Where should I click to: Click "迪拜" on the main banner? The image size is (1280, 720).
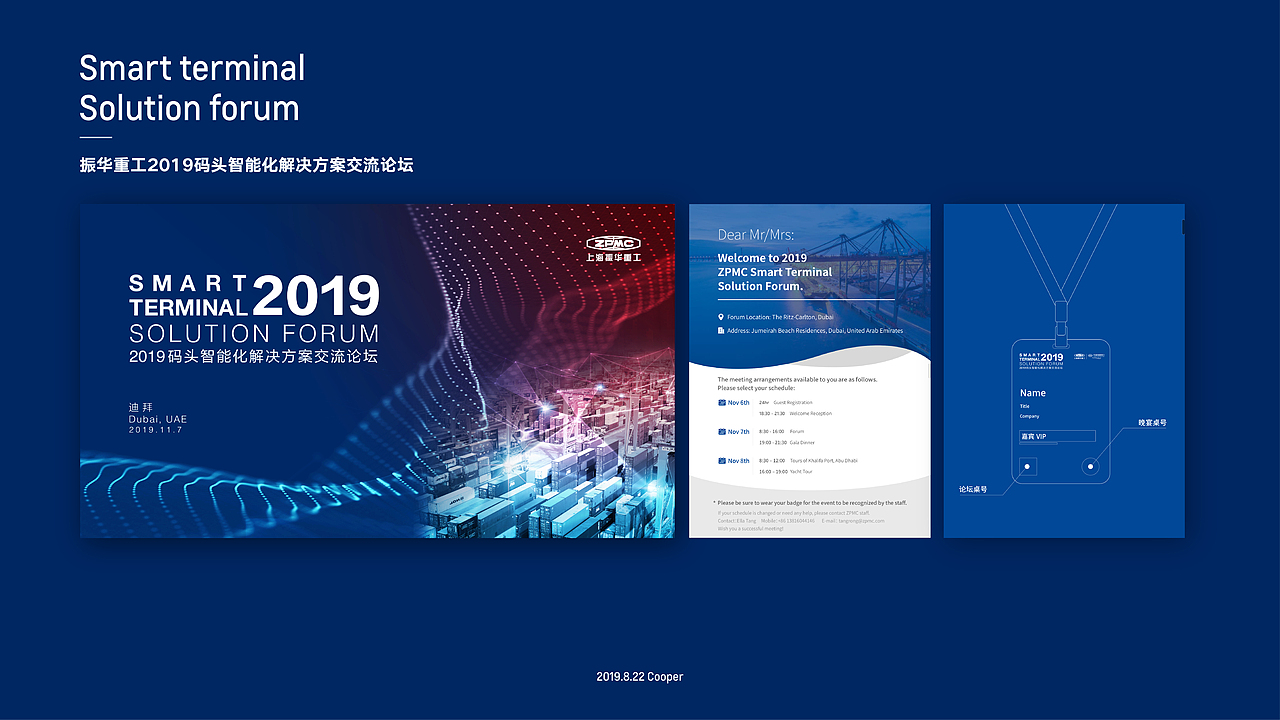tap(141, 407)
